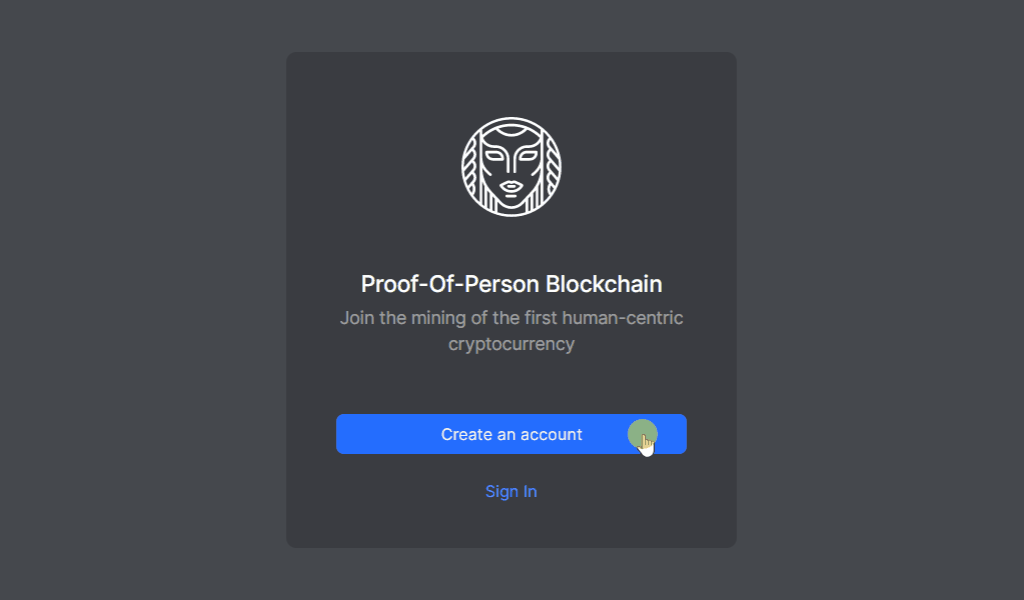Select the circular woman-face emblem

511,166
